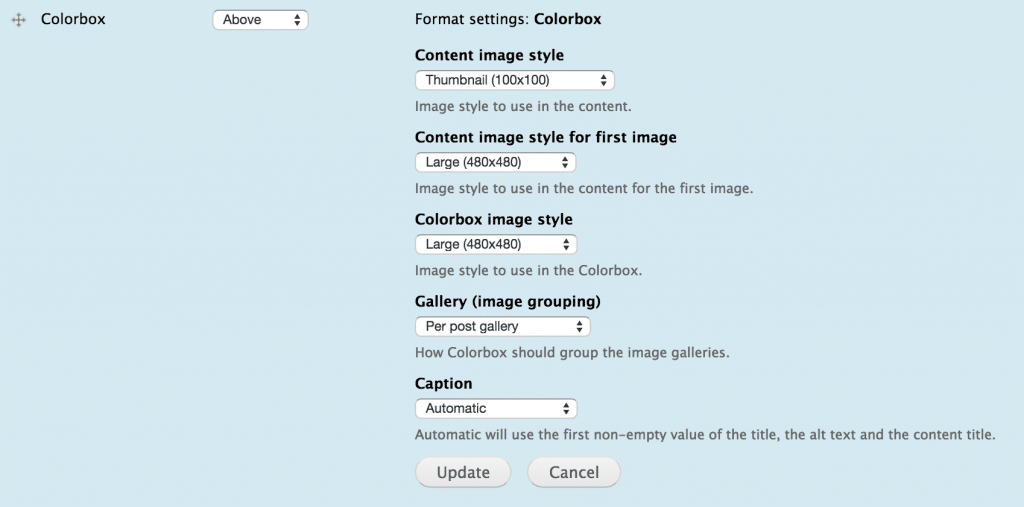The image size is (1024, 507).
Task: Click the Content image style label
Action: 489,56
